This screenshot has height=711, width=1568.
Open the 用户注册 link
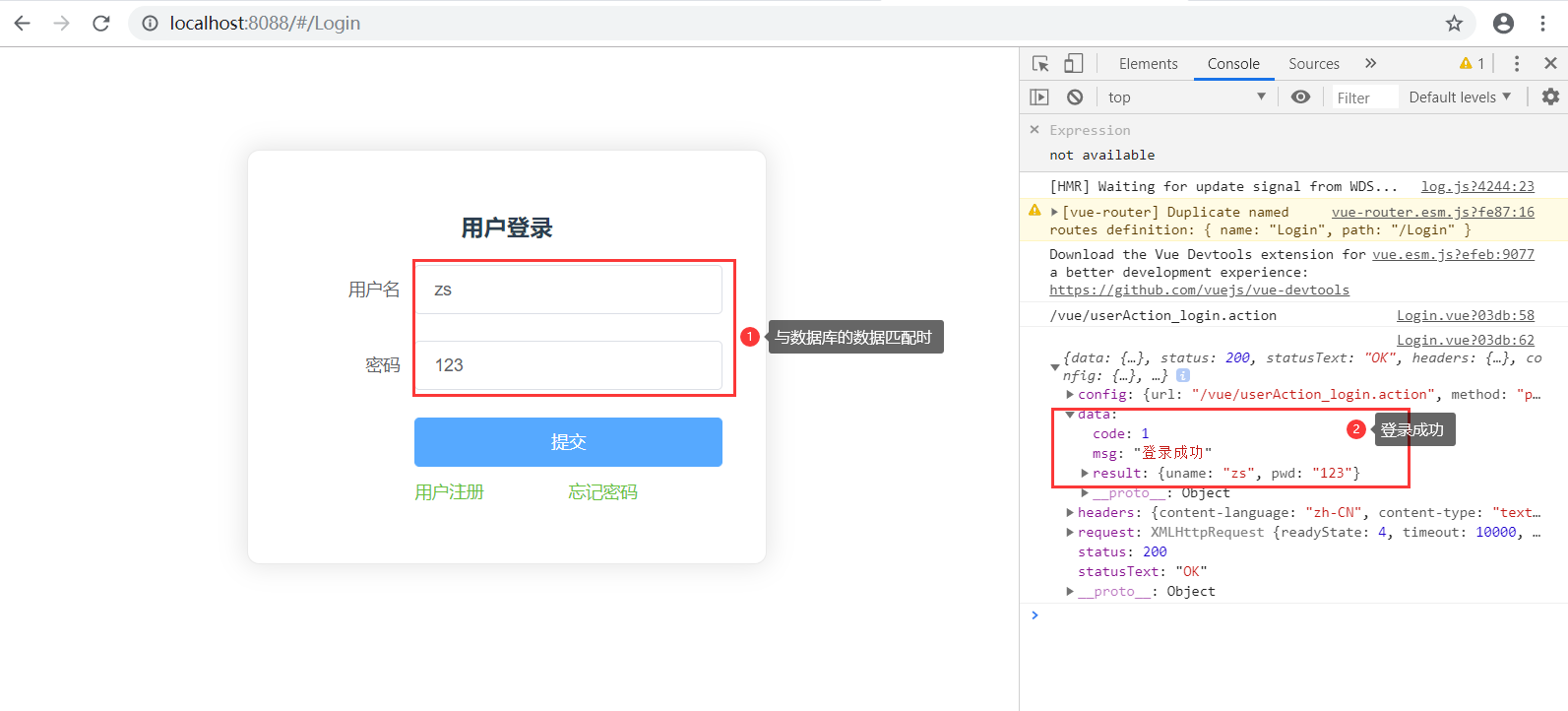(449, 492)
